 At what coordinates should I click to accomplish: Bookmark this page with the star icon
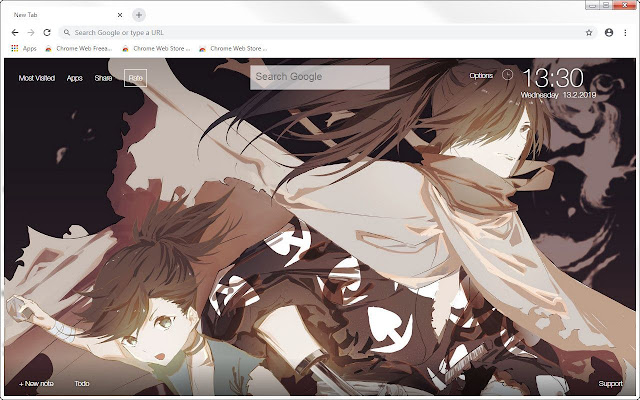(589, 33)
